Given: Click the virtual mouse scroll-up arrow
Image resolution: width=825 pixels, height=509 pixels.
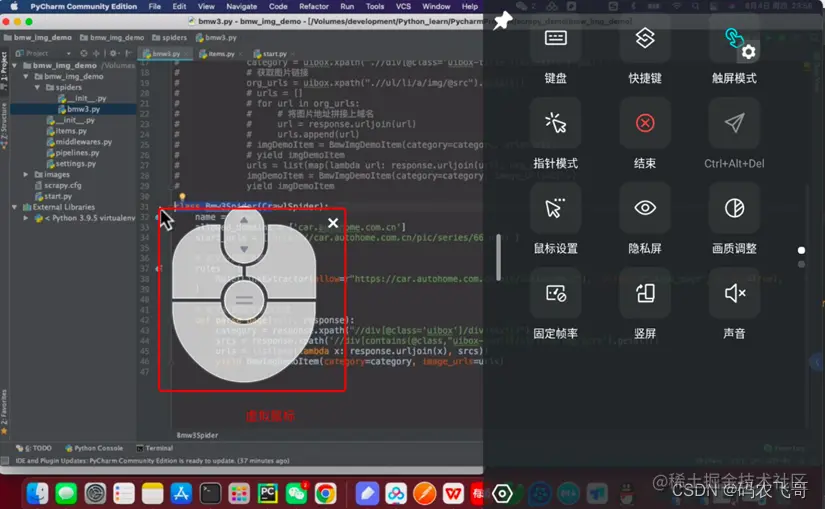Looking at the screenshot, I should pyautogui.click(x=244, y=220).
